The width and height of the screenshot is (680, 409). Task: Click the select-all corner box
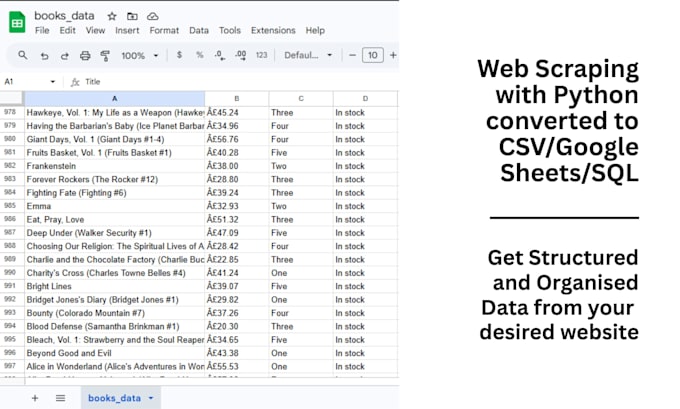12,99
